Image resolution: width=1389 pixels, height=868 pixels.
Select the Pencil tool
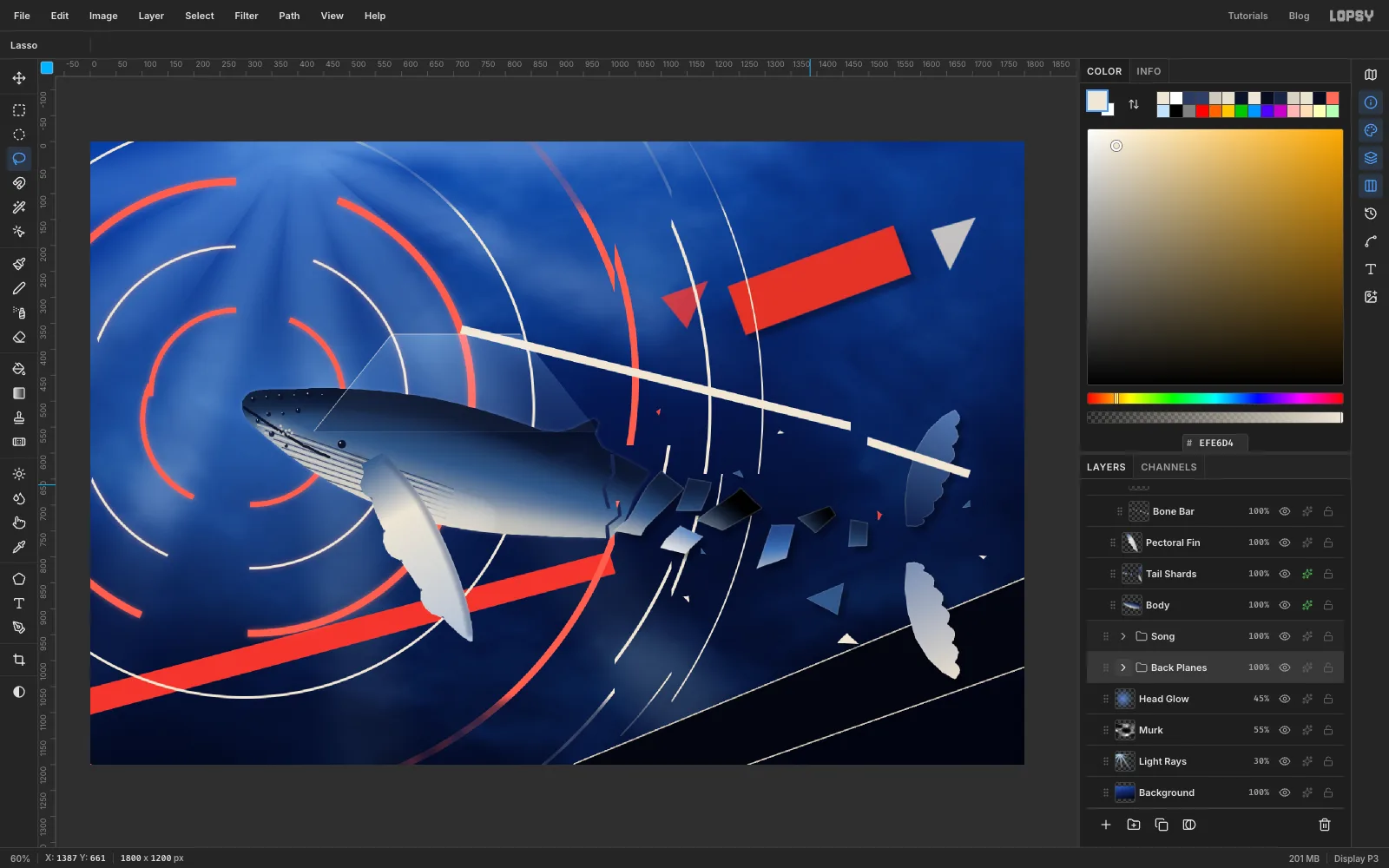pos(19,288)
